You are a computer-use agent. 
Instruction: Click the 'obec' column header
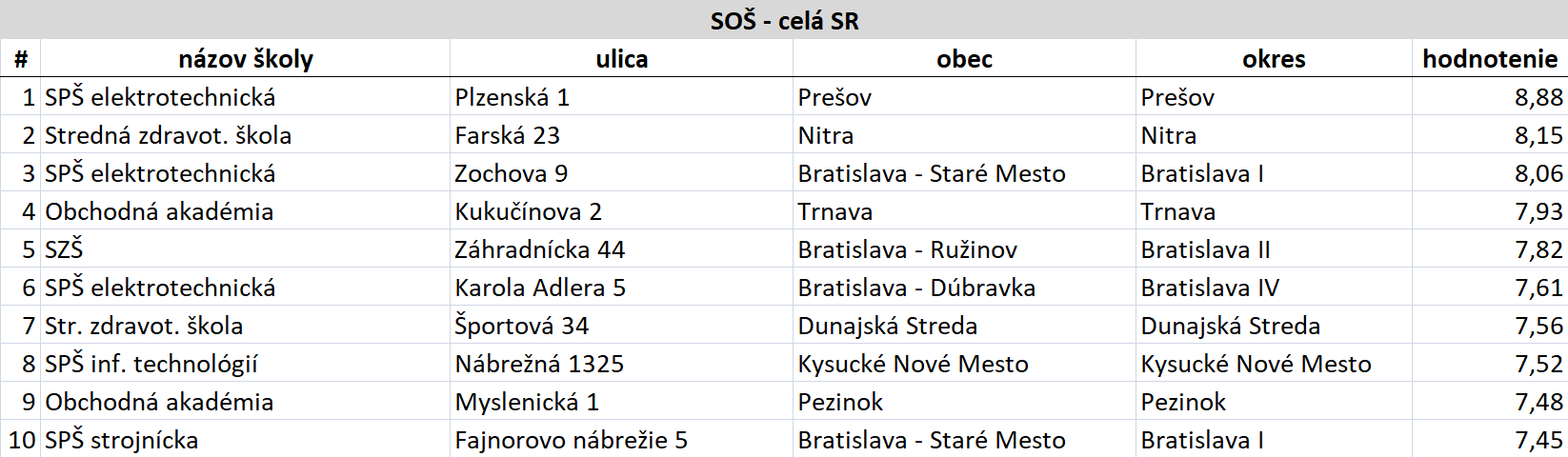(x=964, y=58)
